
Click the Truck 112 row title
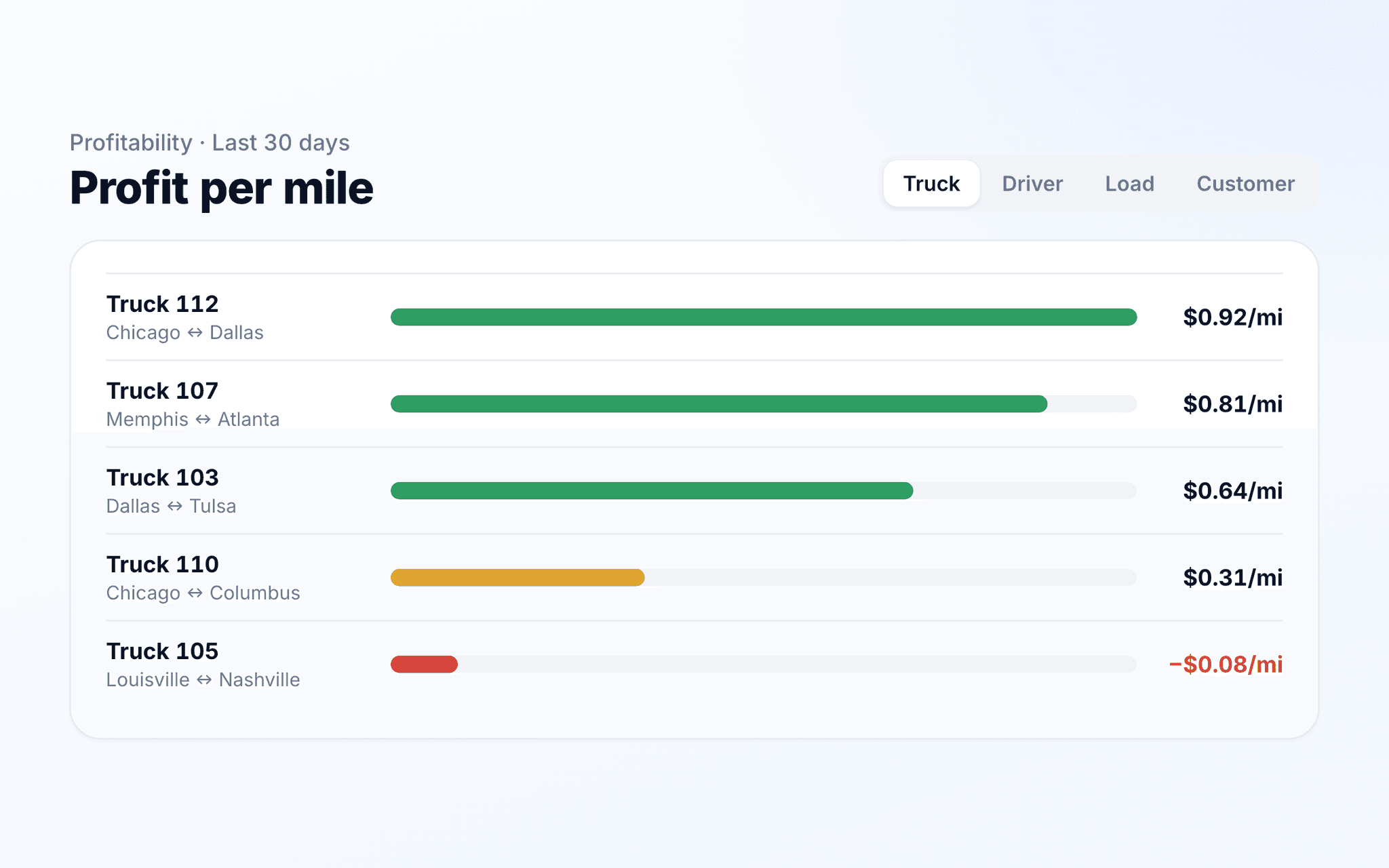point(162,304)
